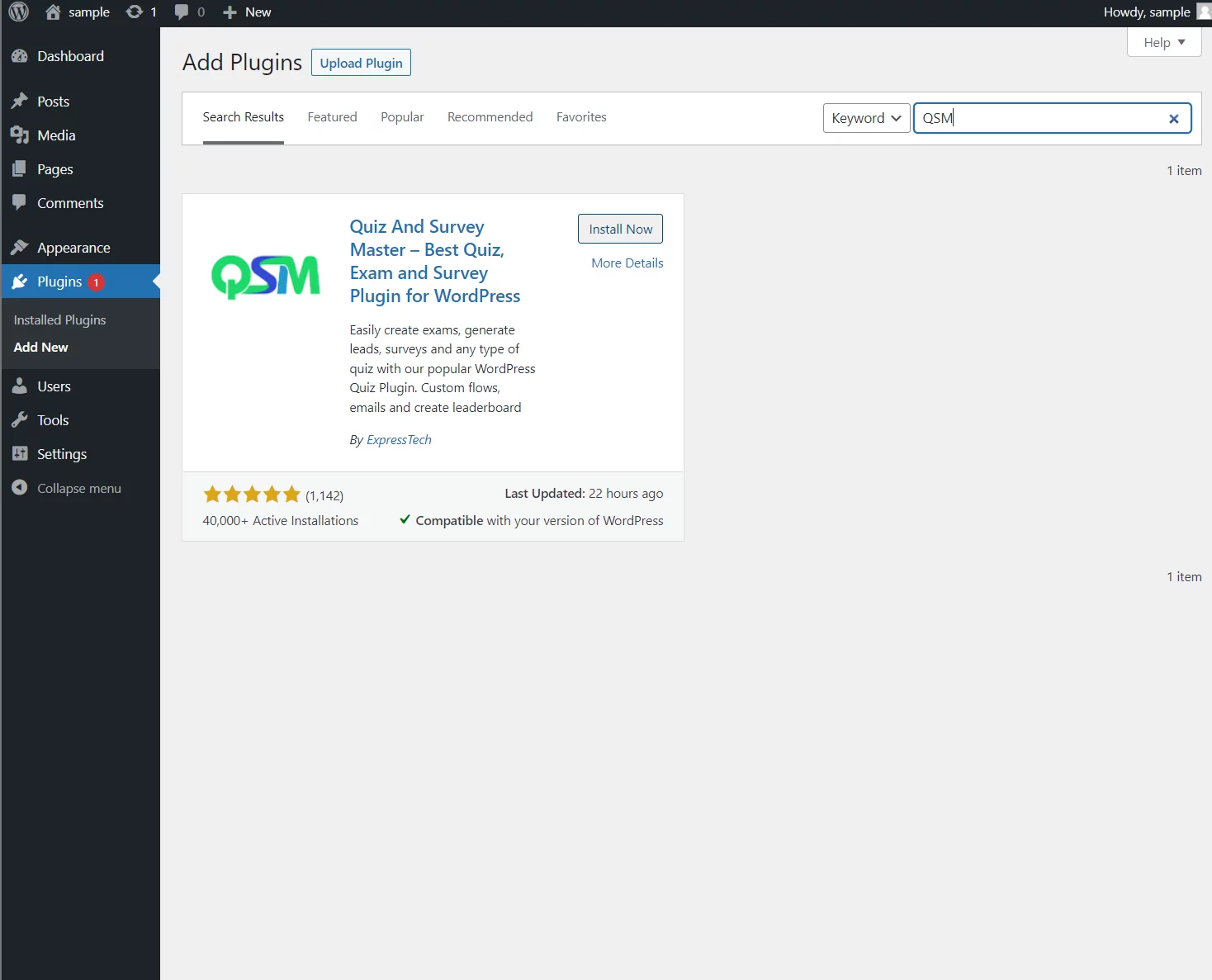1212x980 pixels.
Task: Switch to the Popular tab
Action: click(x=402, y=117)
